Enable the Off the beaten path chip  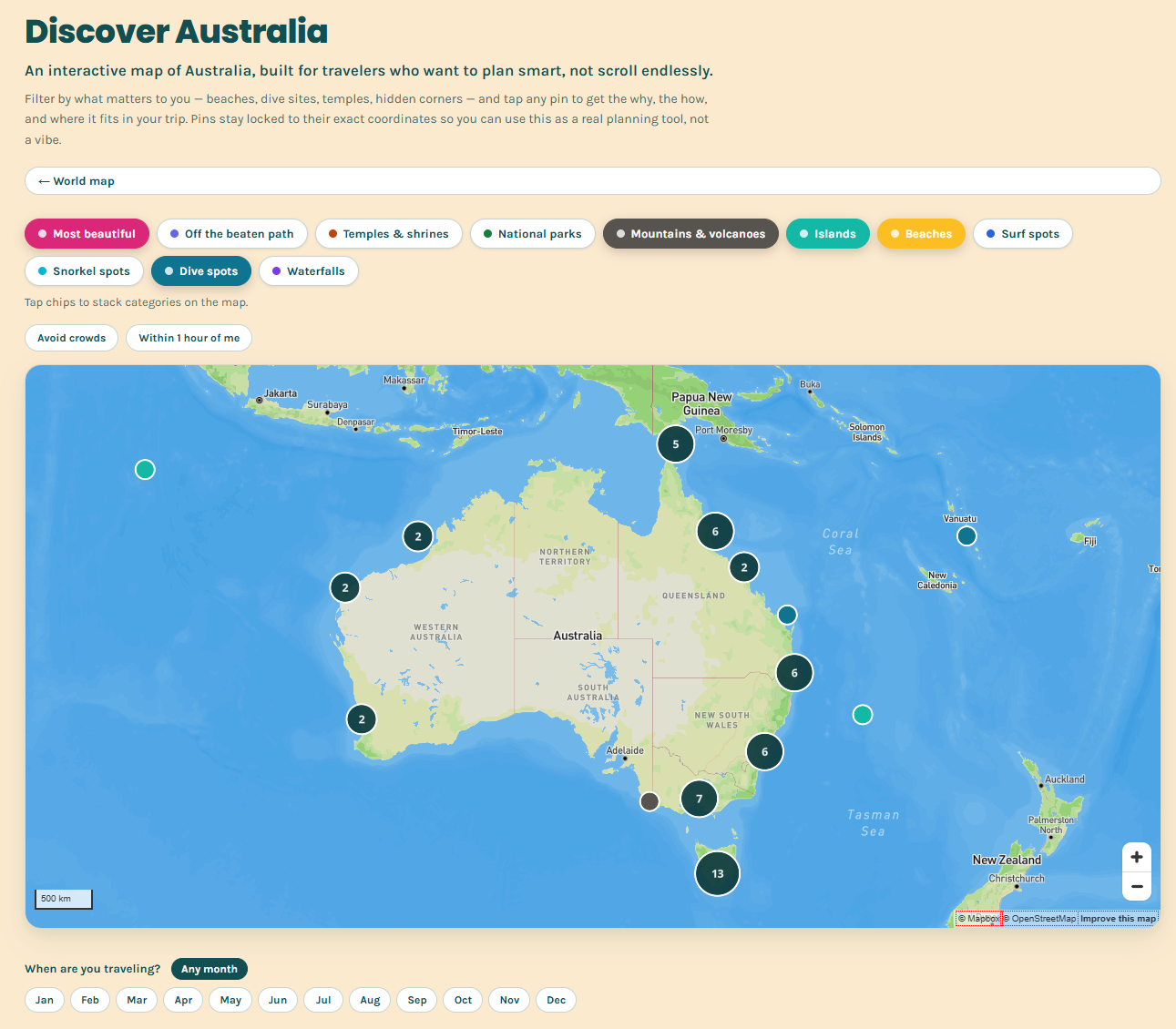tap(231, 234)
